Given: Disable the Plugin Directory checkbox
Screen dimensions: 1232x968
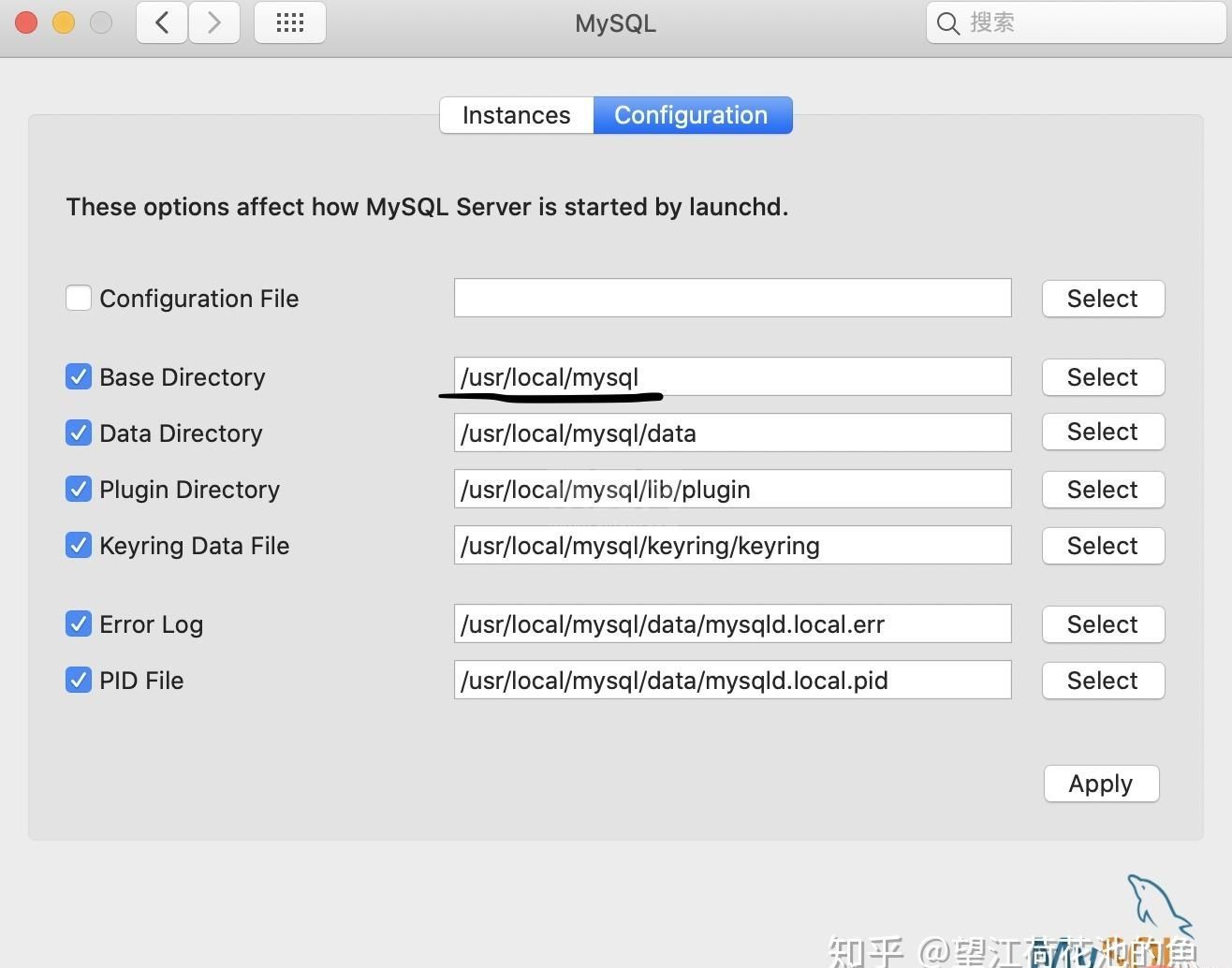Looking at the screenshot, I should pyautogui.click(x=79, y=489).
